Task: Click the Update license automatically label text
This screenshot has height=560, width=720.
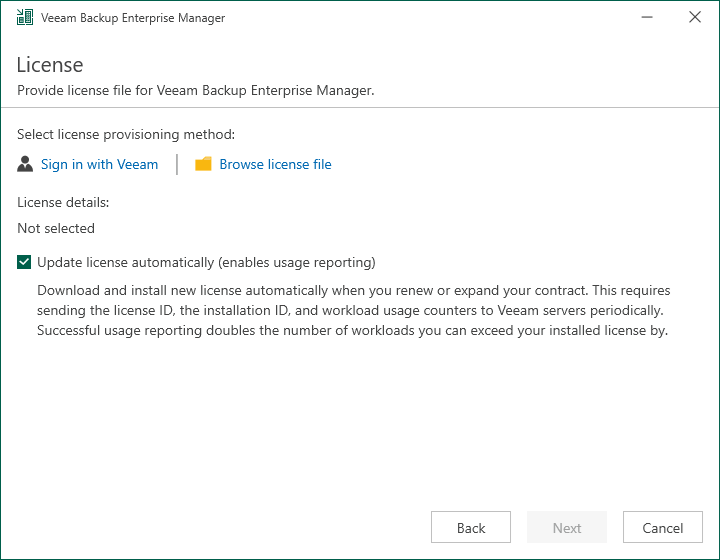Action: pos(206,263)
